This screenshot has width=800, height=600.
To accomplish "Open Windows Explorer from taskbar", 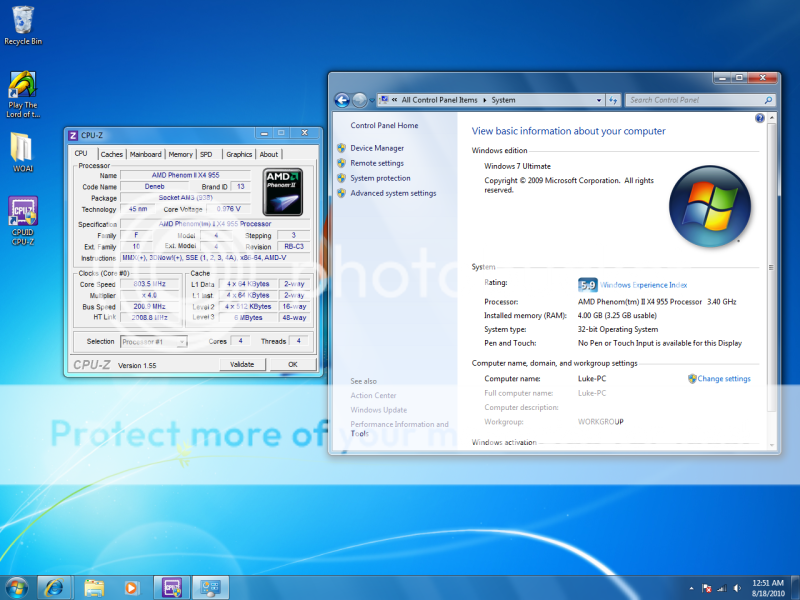I will tap(94, 588).
